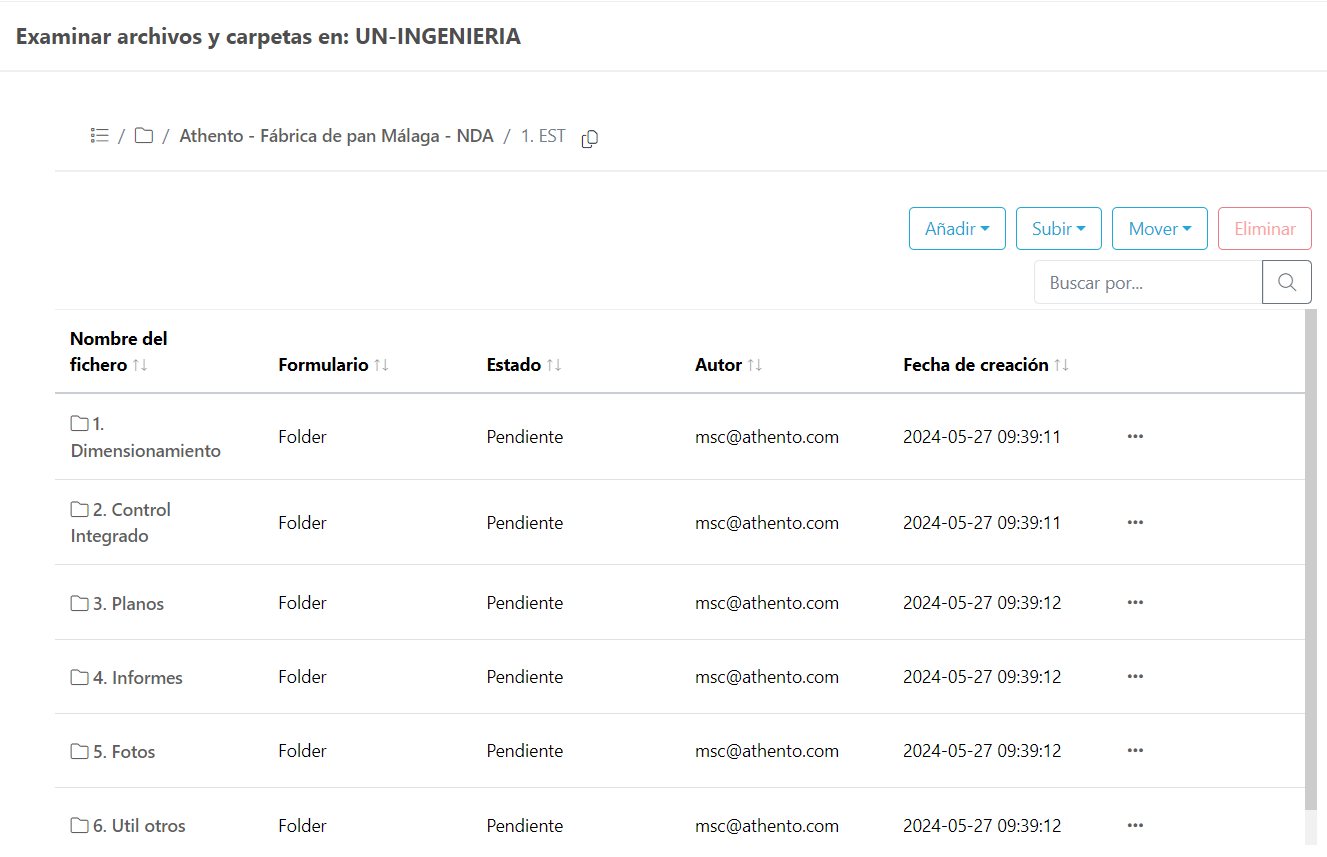Open three-dots menu for 3. Planos
The height and width of the screenshot is (857, 1327).
click(1135, 603)
